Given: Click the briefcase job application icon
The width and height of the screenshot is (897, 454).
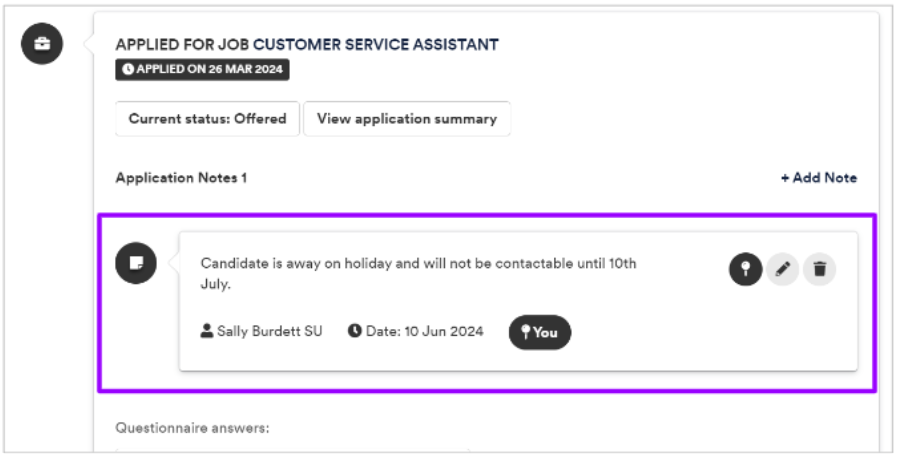Looking at the screenshot, I should point(42,43).
